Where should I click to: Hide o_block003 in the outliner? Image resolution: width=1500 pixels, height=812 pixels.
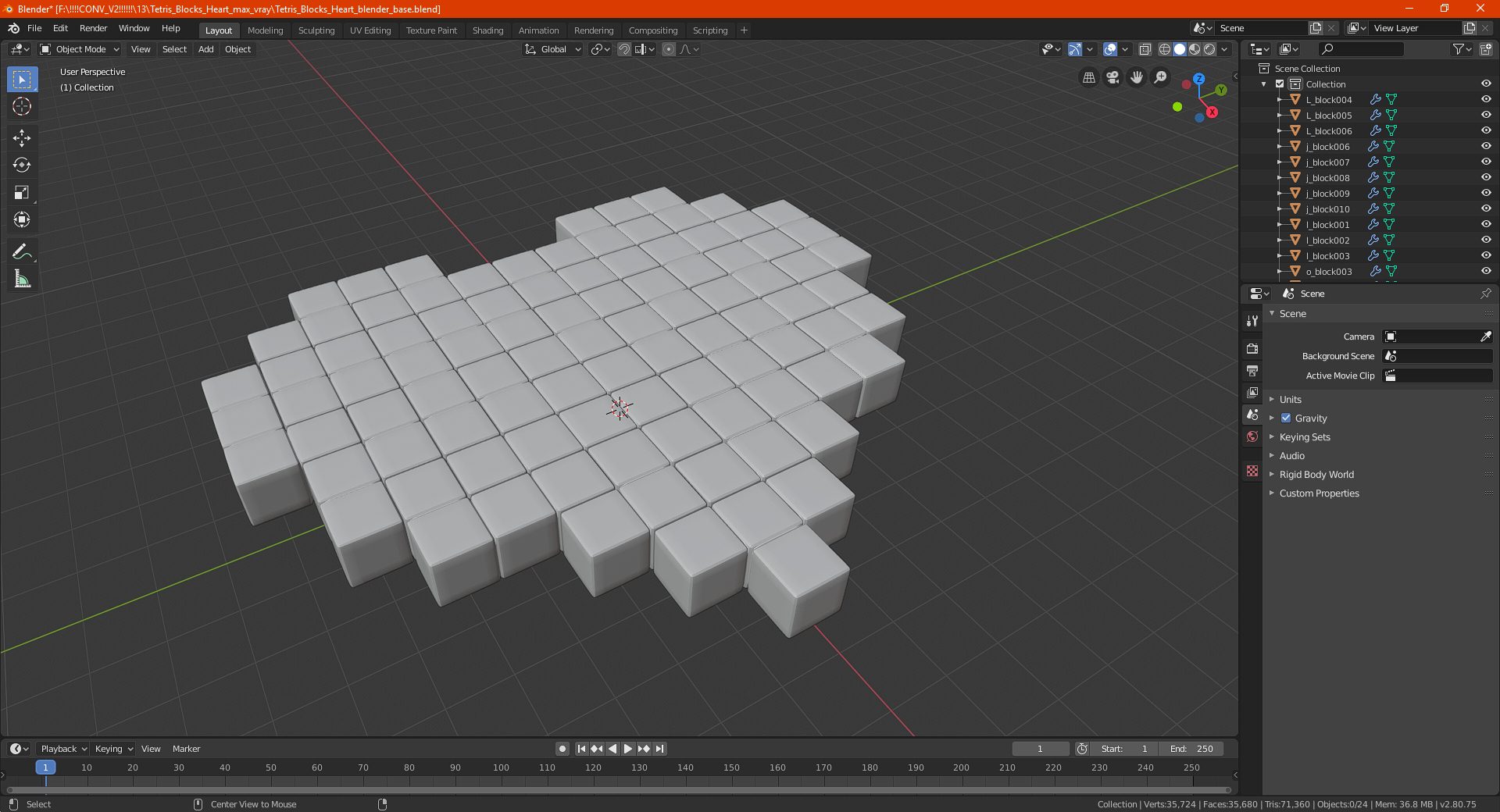click(x=1486, y=271)
